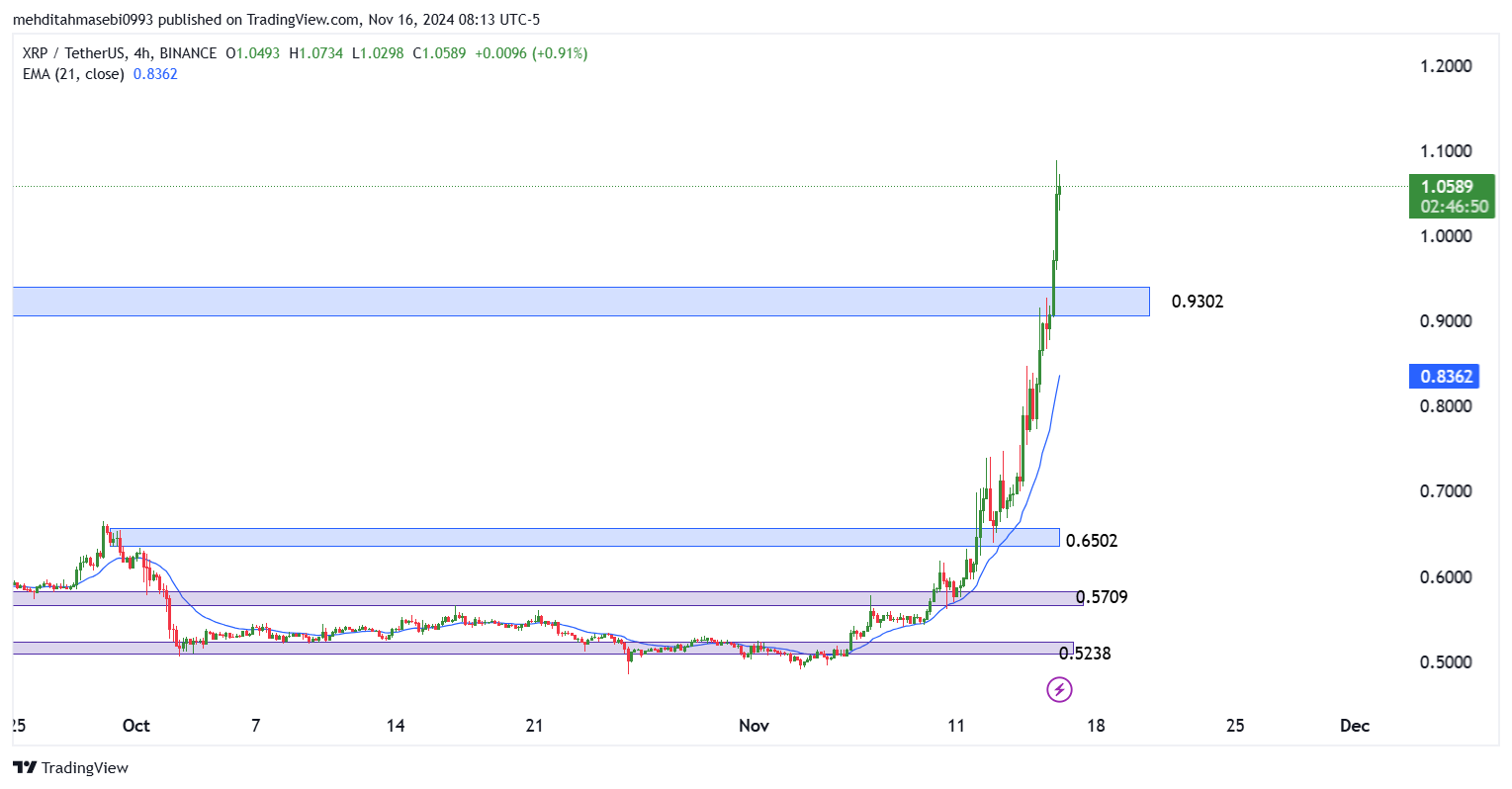1512x789 pixels.
Task: Click the blue EMA price tag 0.8362
Action: [1446, 376]
